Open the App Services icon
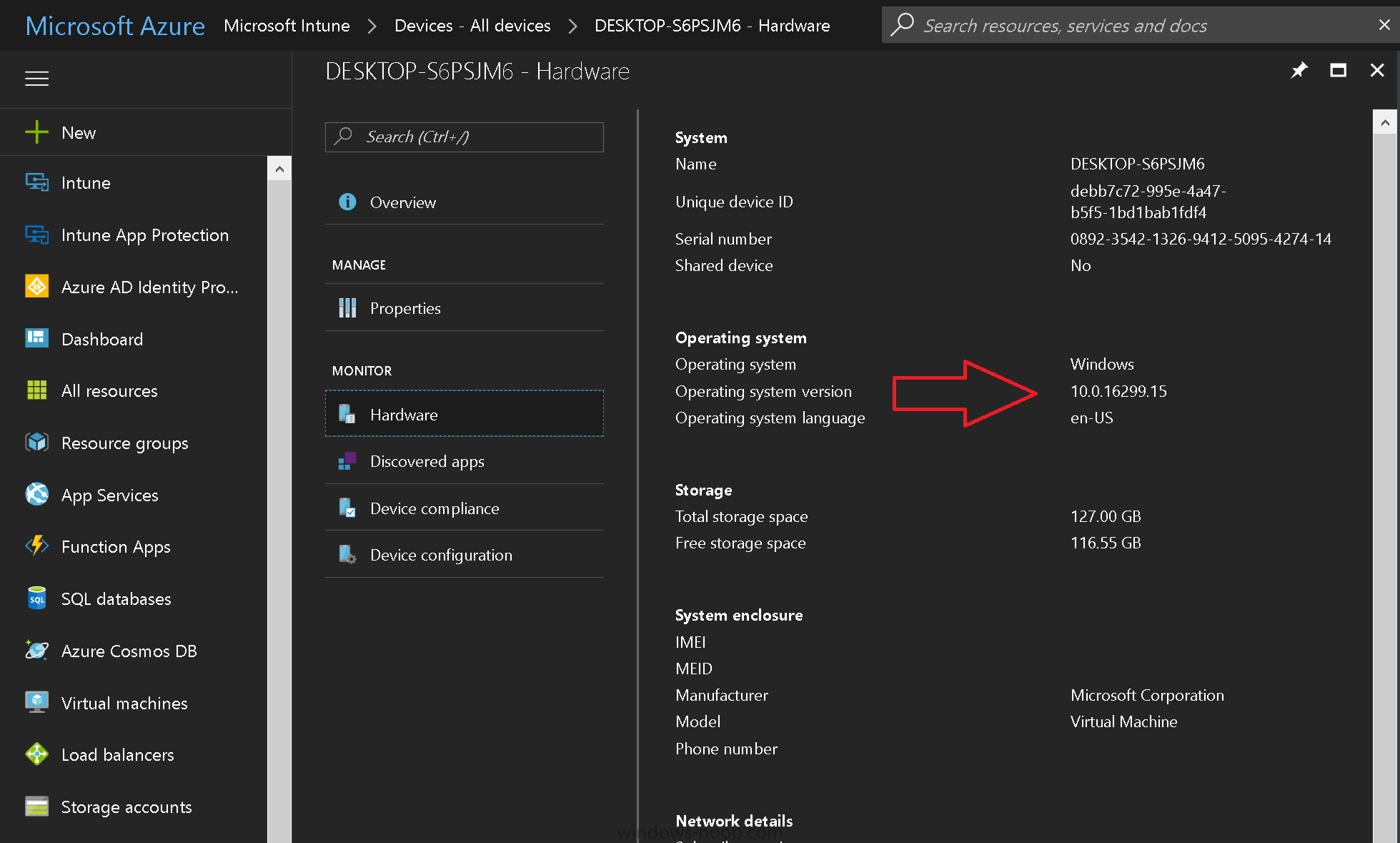 click(x=37, y=494)
